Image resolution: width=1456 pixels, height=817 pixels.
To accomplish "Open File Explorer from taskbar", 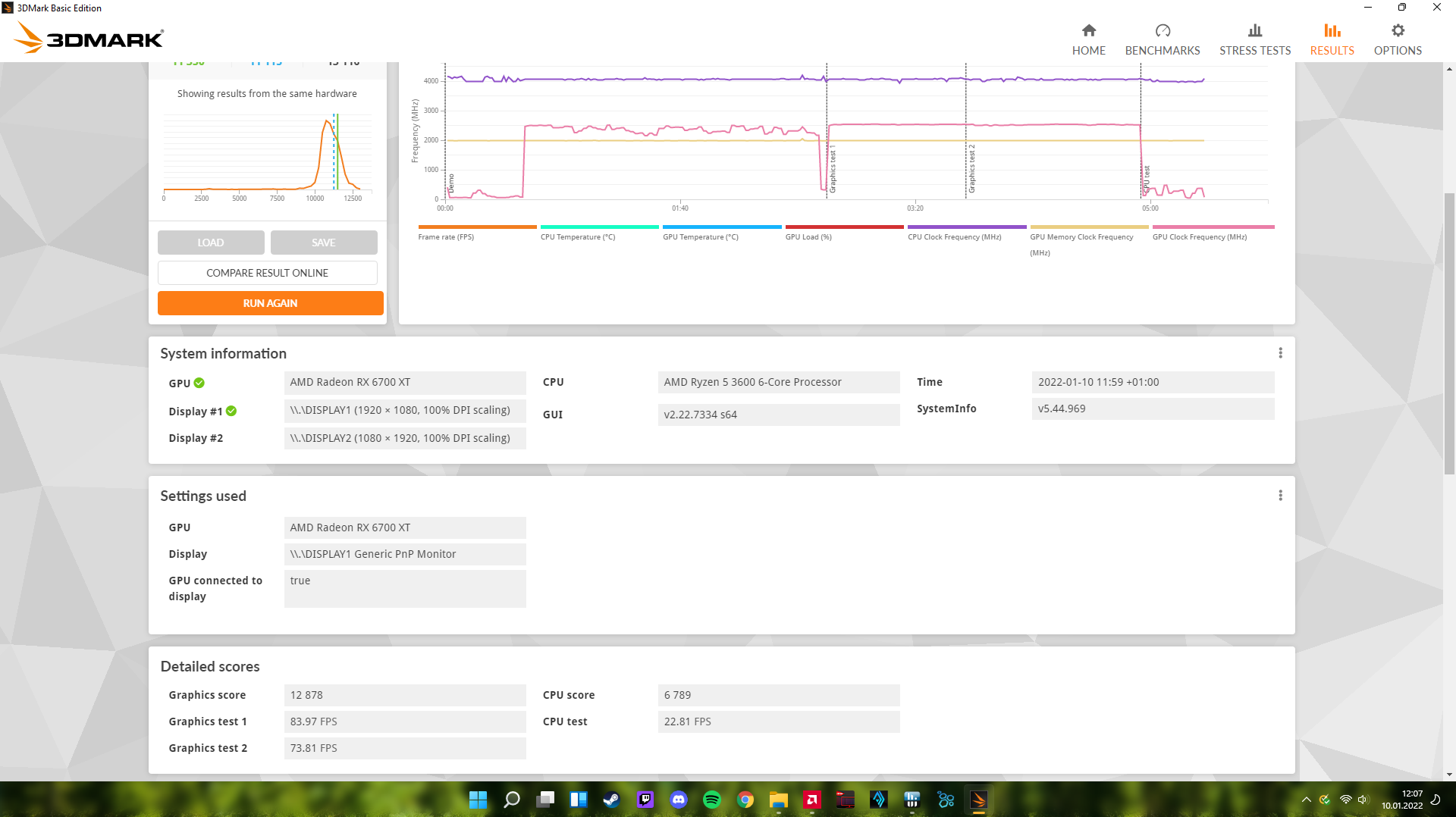I will click(x=779, y=800).
